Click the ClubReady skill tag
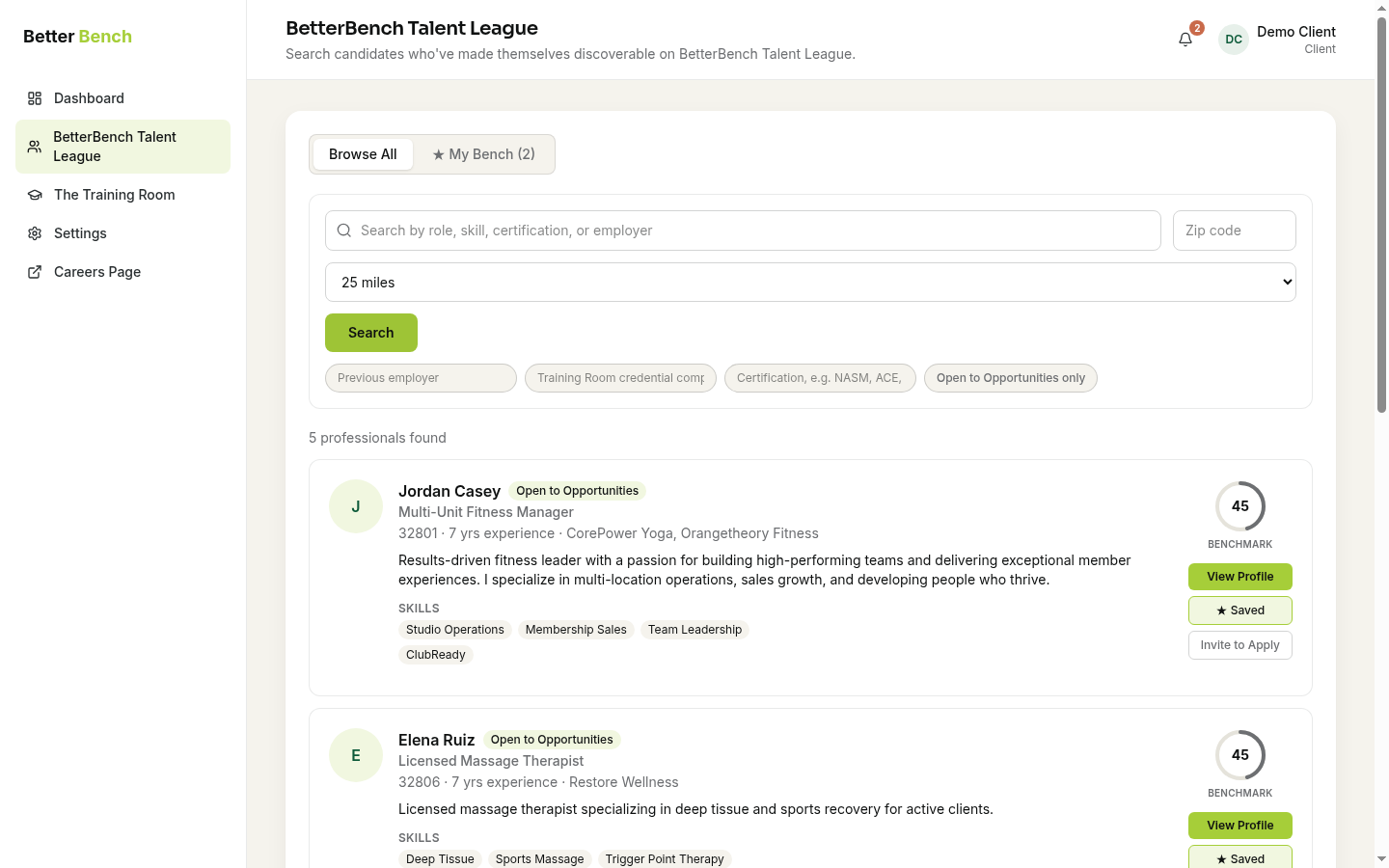This screenshot has width=1389, height=868. click(436, 655)
